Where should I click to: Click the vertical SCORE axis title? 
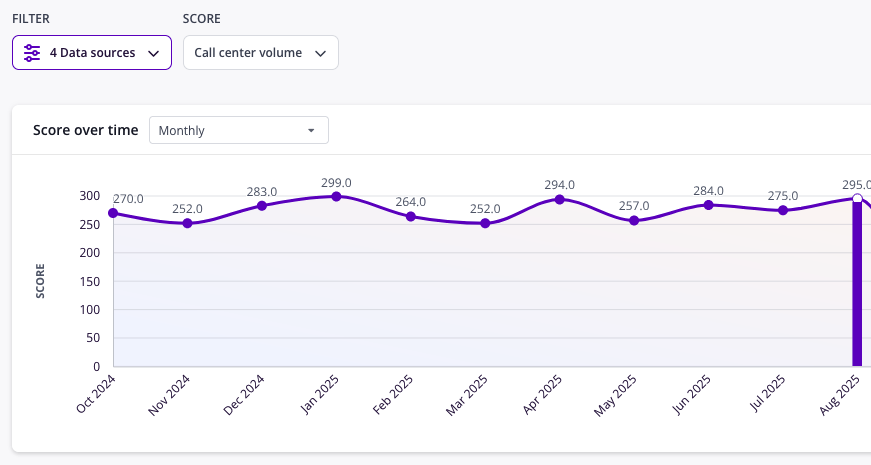click(40, 281)
